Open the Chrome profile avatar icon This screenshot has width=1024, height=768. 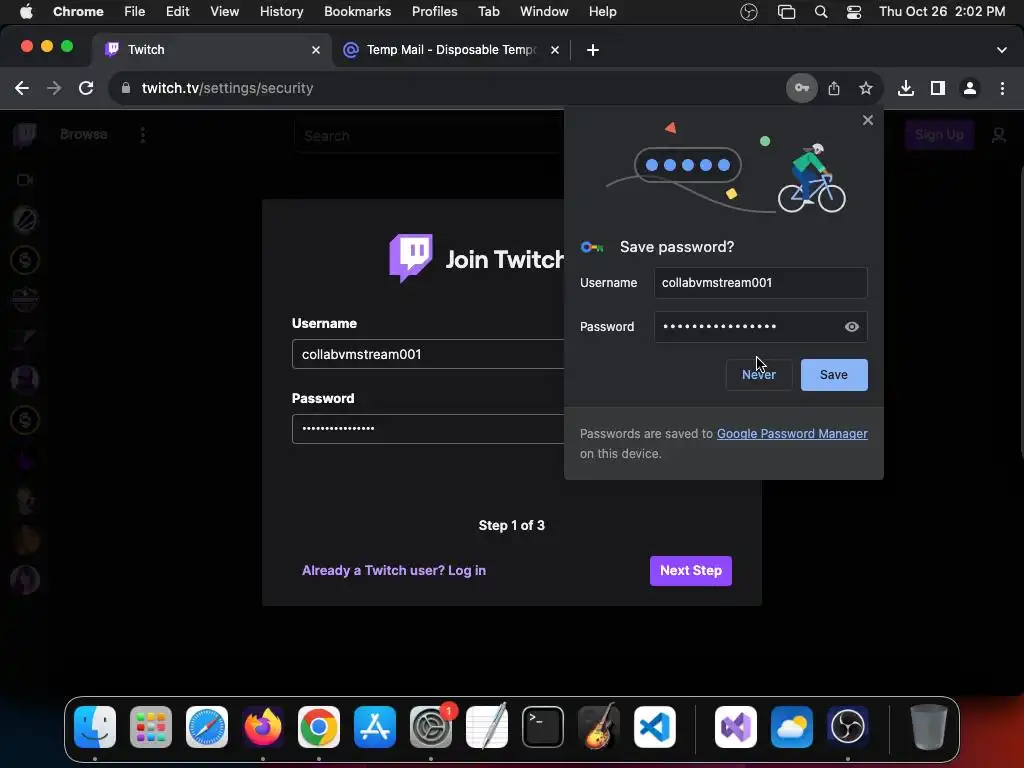click(970, 88)
